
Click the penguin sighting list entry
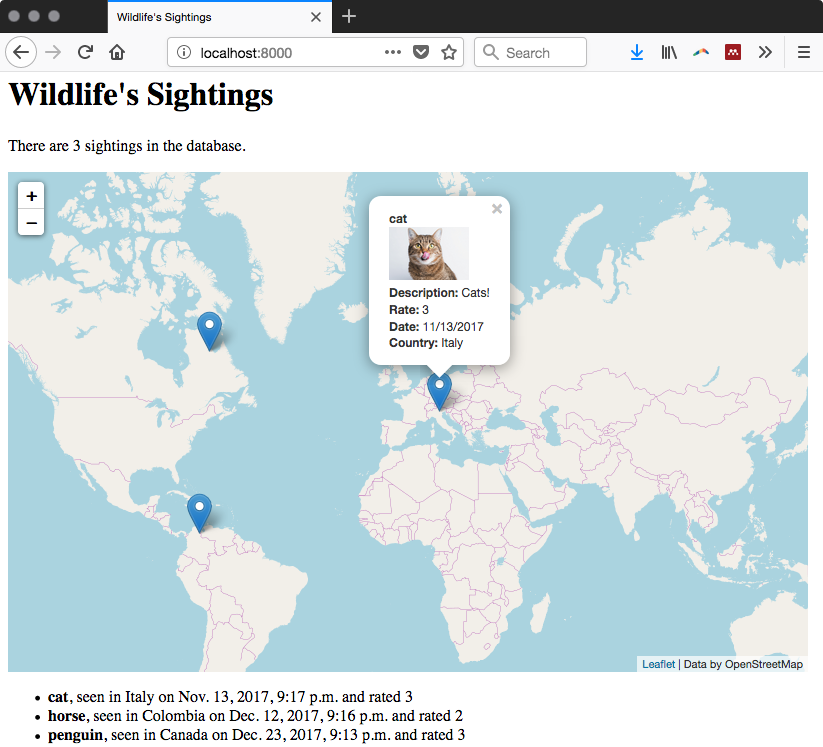click(x=256, y=734)
